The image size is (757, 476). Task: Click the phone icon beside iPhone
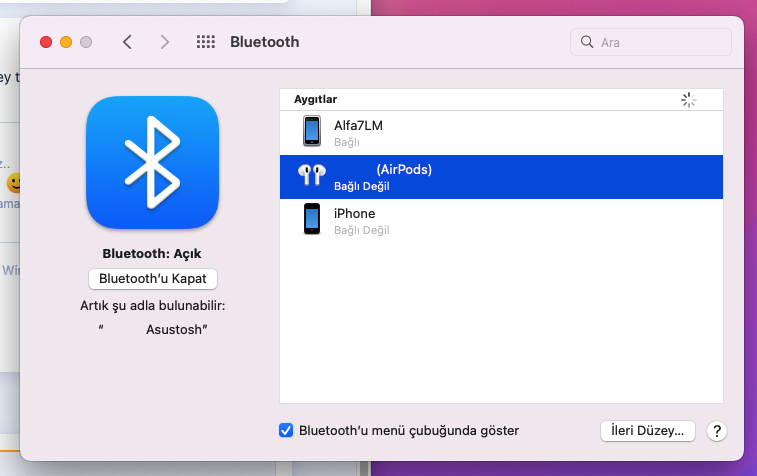click(312, 220)
